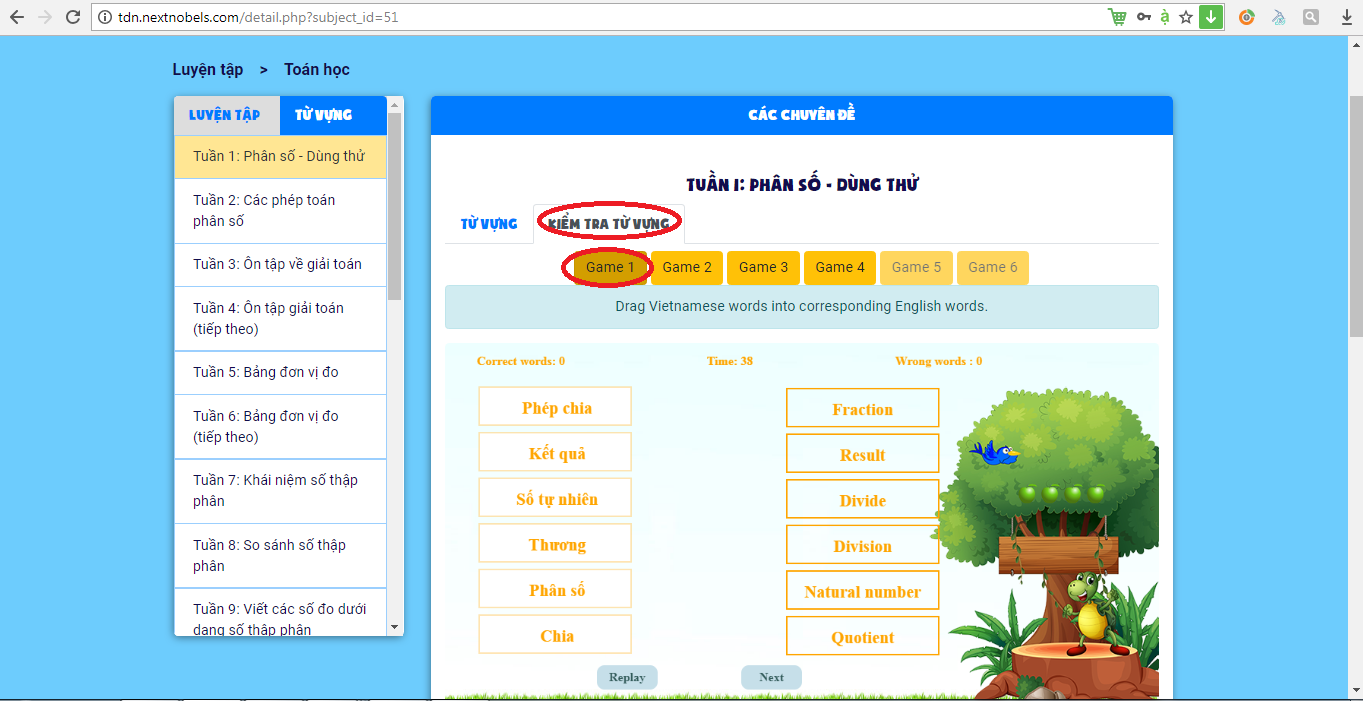Click the Fraction target box

[863, 408]
